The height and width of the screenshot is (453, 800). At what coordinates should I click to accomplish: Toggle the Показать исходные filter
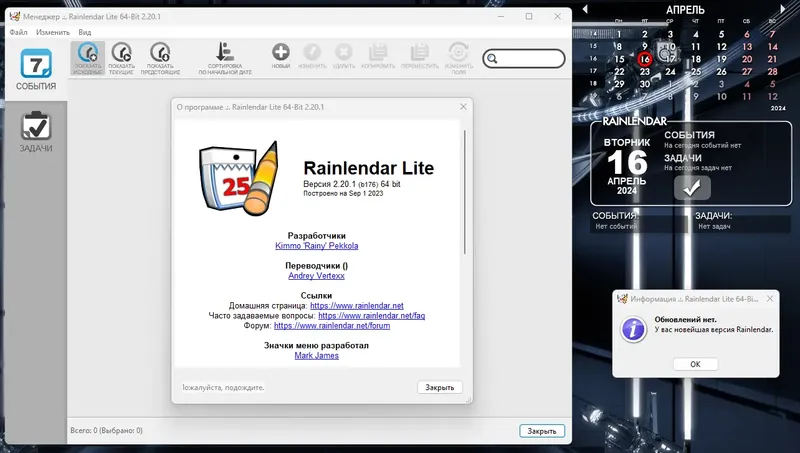tap(88, 58)
